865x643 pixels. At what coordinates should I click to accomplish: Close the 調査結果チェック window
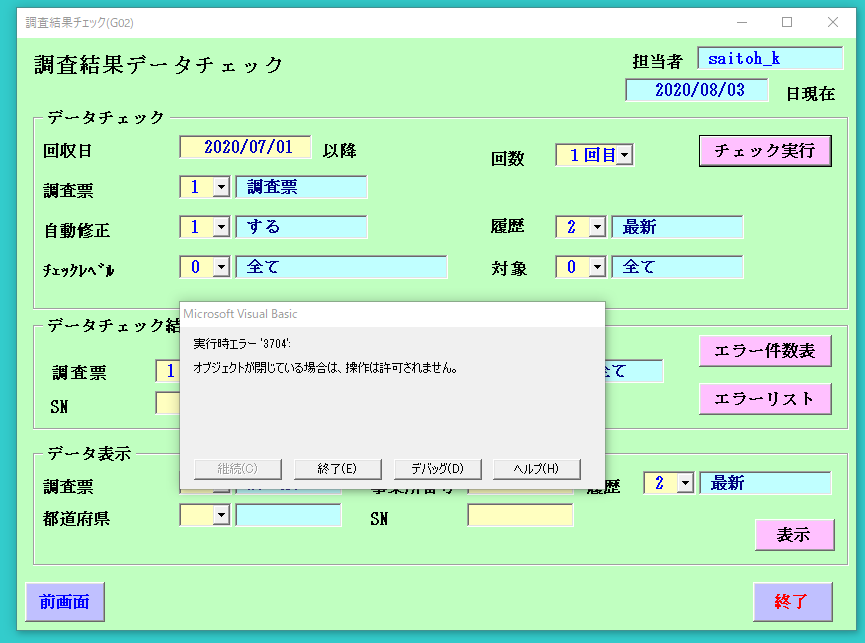pyautogui.click(x=833, y=23)
